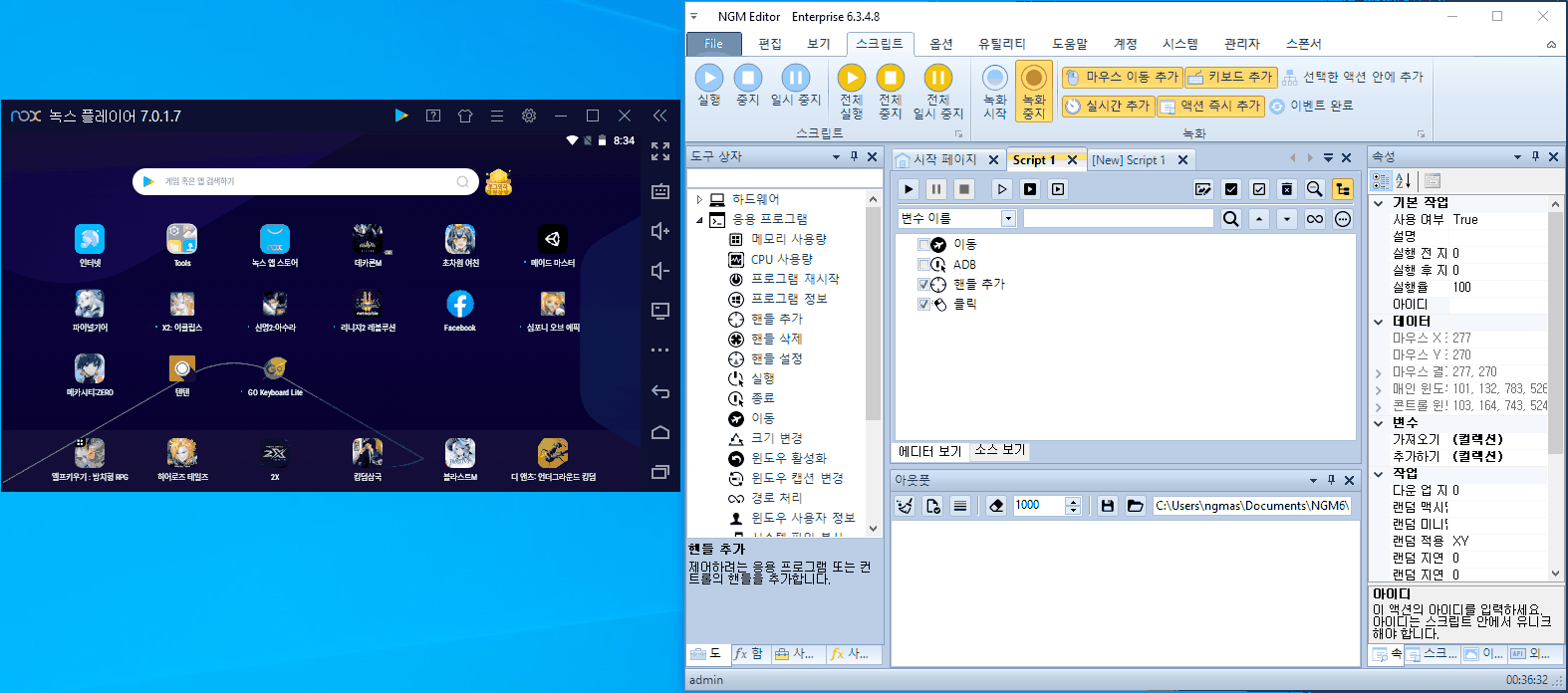This screenshot has width=1568, height=693.
Task: Click the Nox fullscreen expand icon
Action: [x=660, y=150]
